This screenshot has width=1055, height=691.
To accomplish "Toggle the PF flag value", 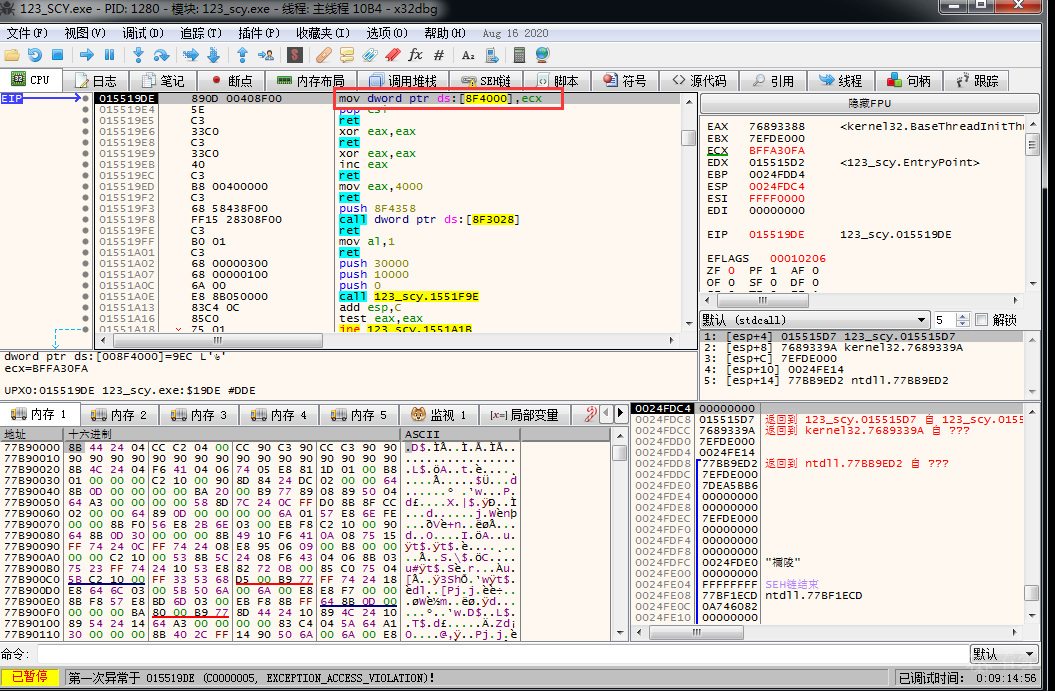I will coord(775,270).
